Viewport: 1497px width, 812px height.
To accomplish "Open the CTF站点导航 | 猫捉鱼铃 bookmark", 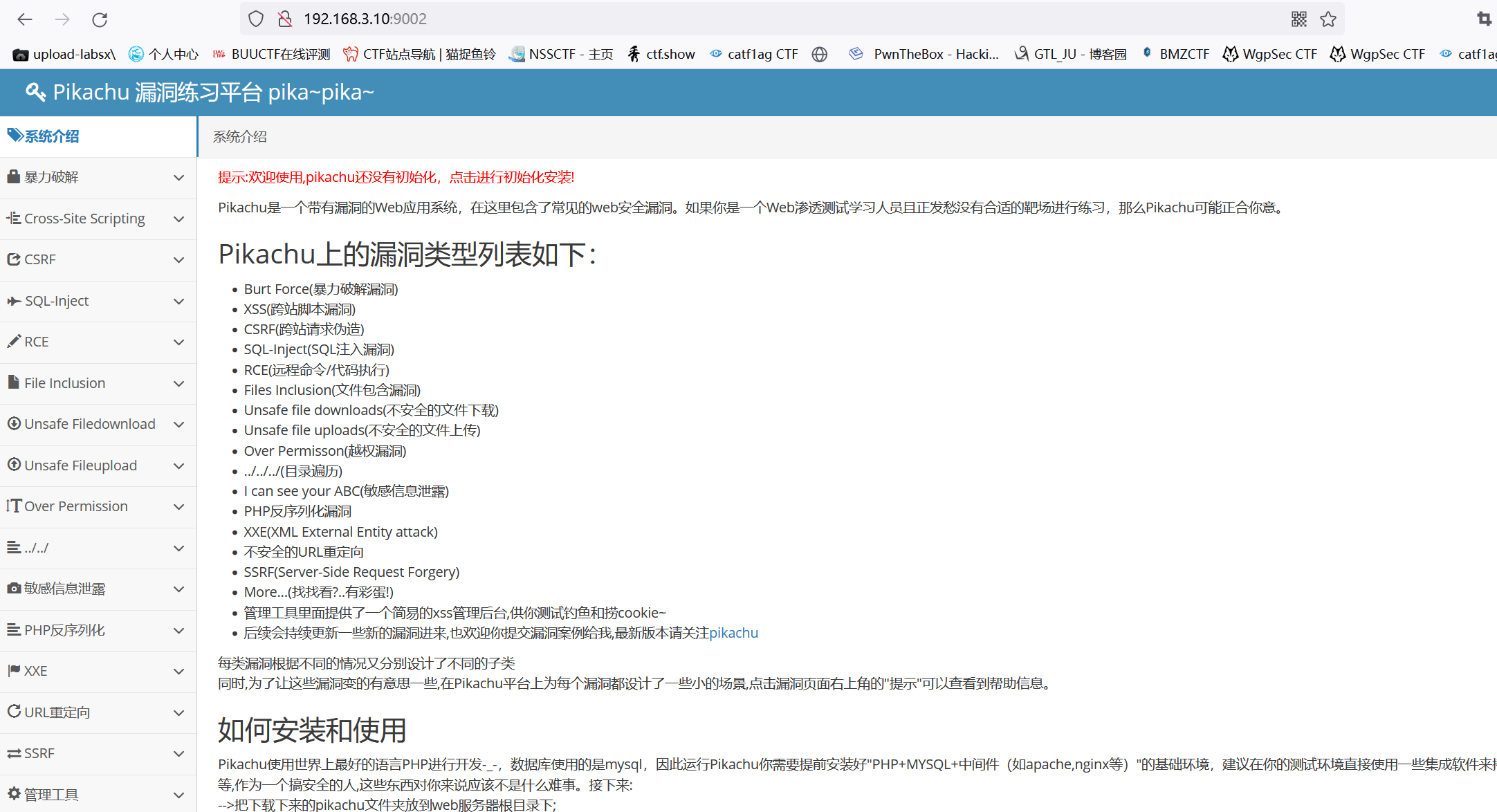I will point(419,54).
